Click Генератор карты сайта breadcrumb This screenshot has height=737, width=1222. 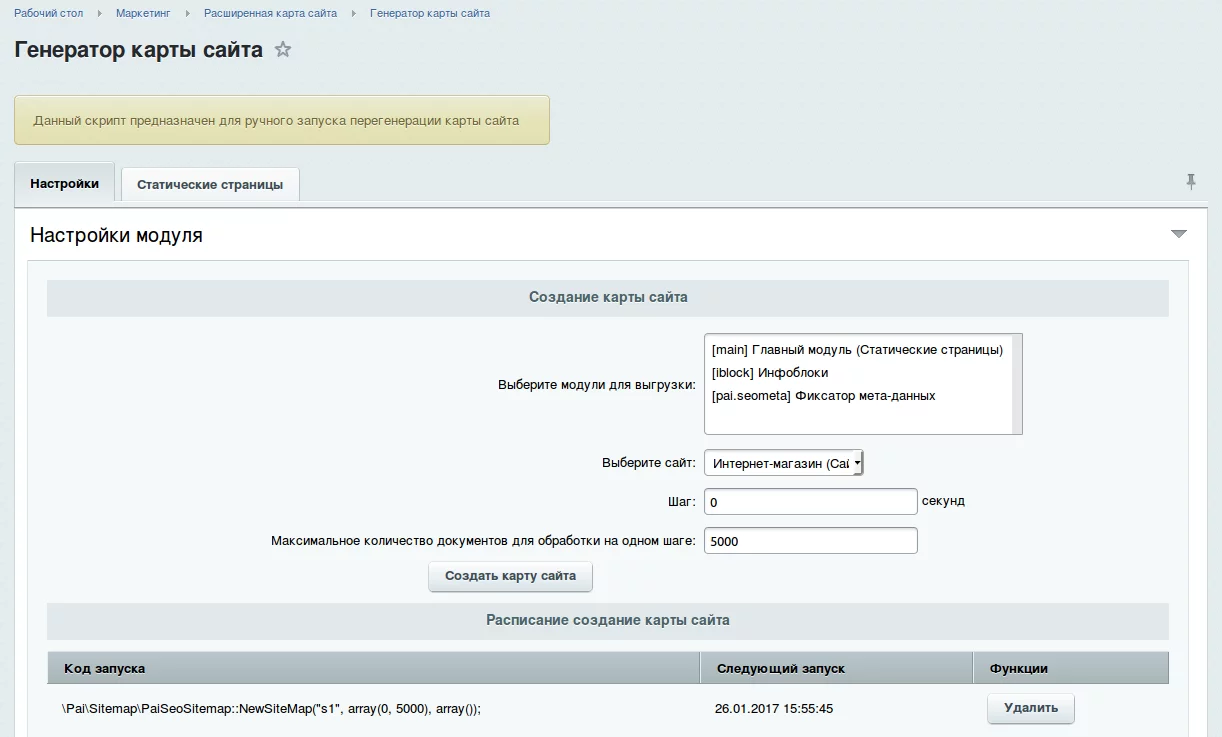(430, 13)
